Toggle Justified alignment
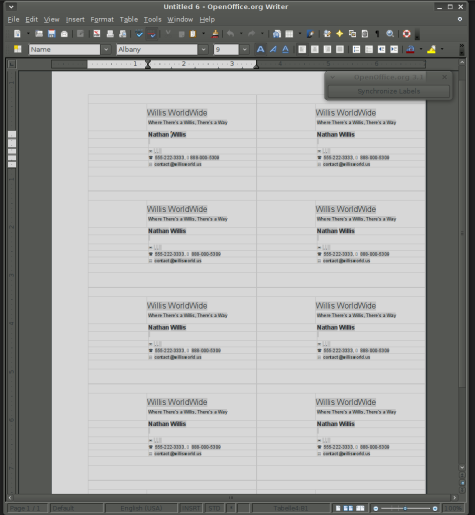The image size is (475, 515). pyautogui.click(x=340, y=49)
